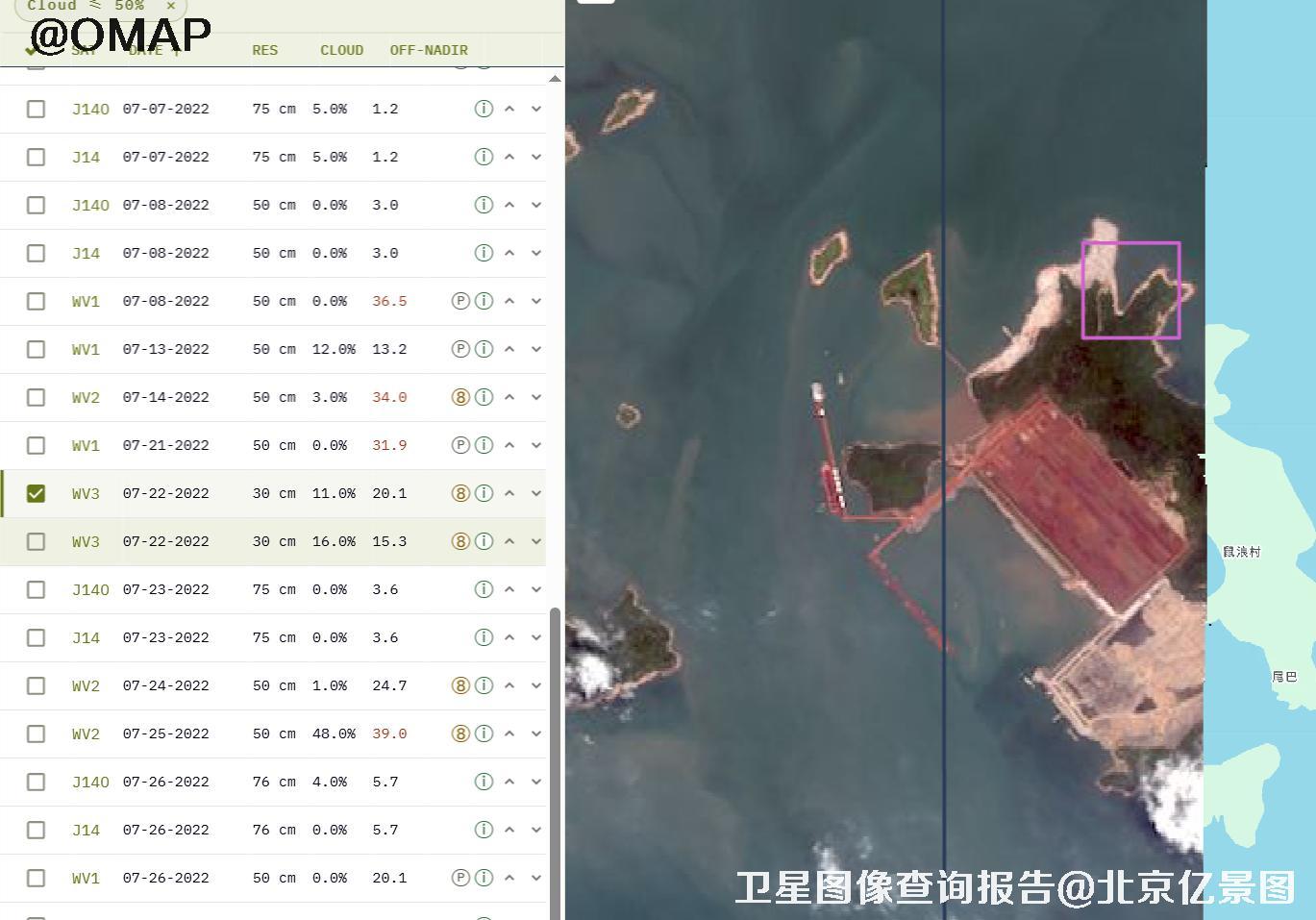
Task: Click the scrollbar up arrow of results list
Action: pos(555,79)
